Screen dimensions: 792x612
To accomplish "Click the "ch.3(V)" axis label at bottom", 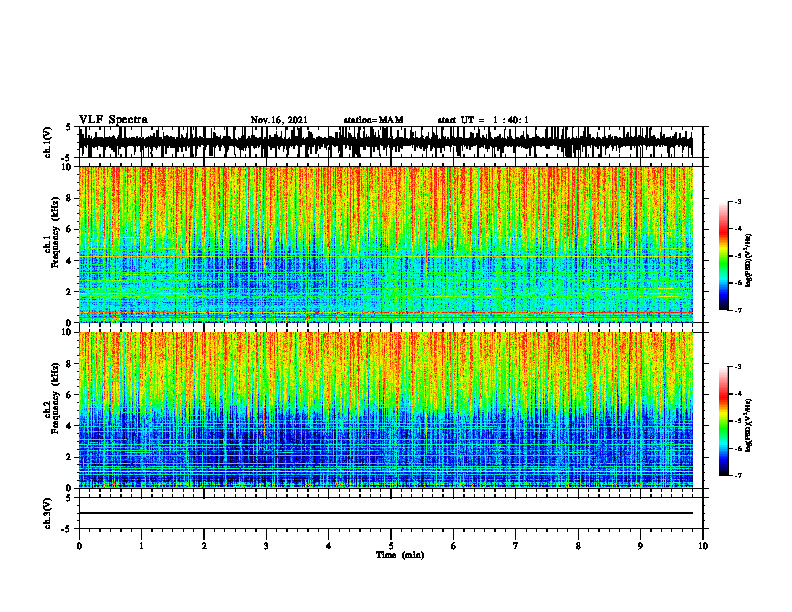I will pyautogui.click(x=48, y=514).
